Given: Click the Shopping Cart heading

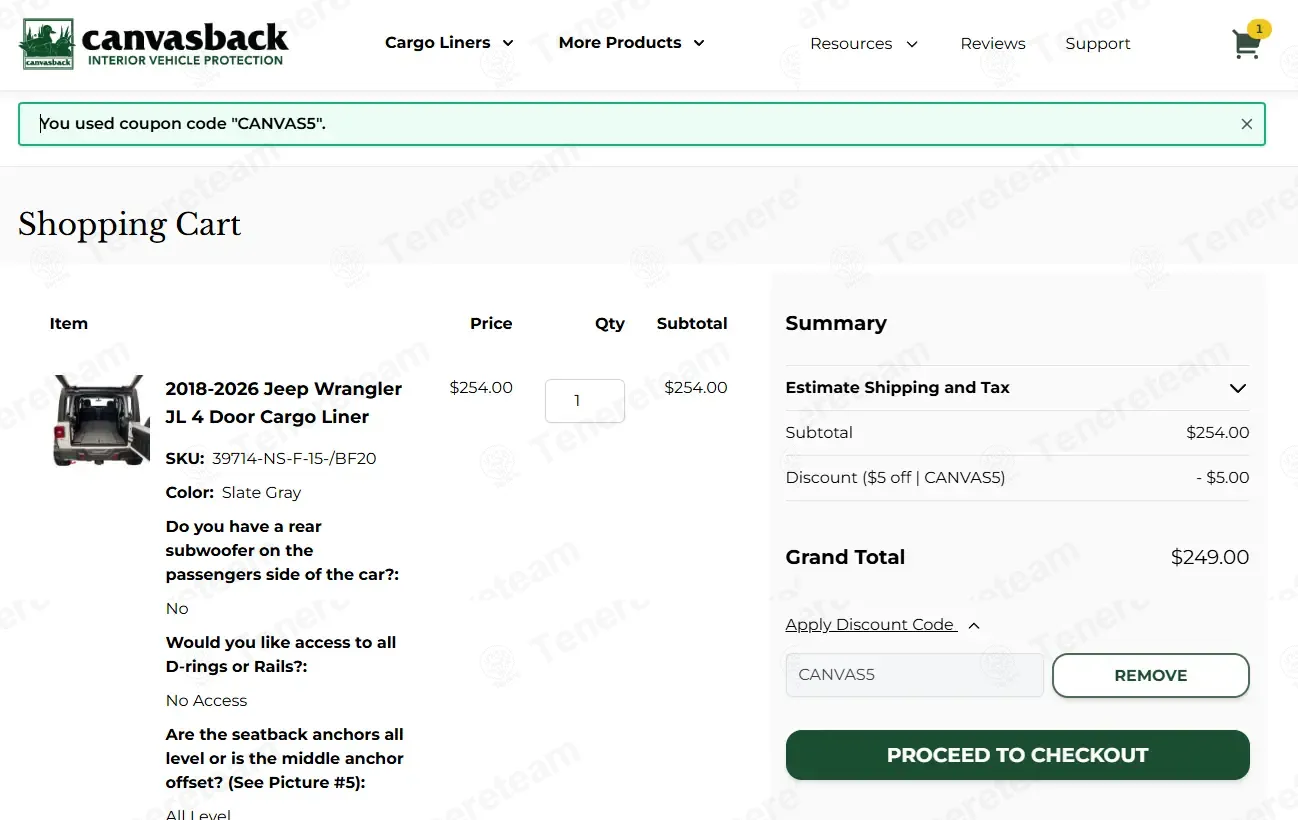Looking at the screenshot, I should [x=130, y=224].
